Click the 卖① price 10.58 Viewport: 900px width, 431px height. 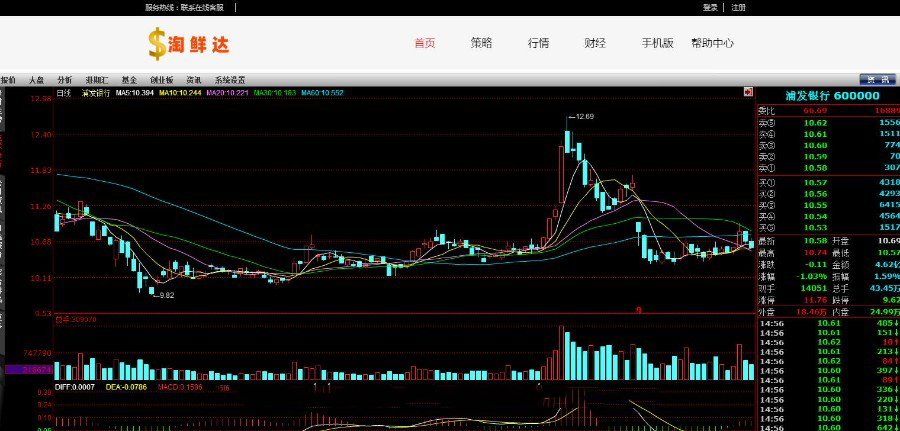point(815,168)
